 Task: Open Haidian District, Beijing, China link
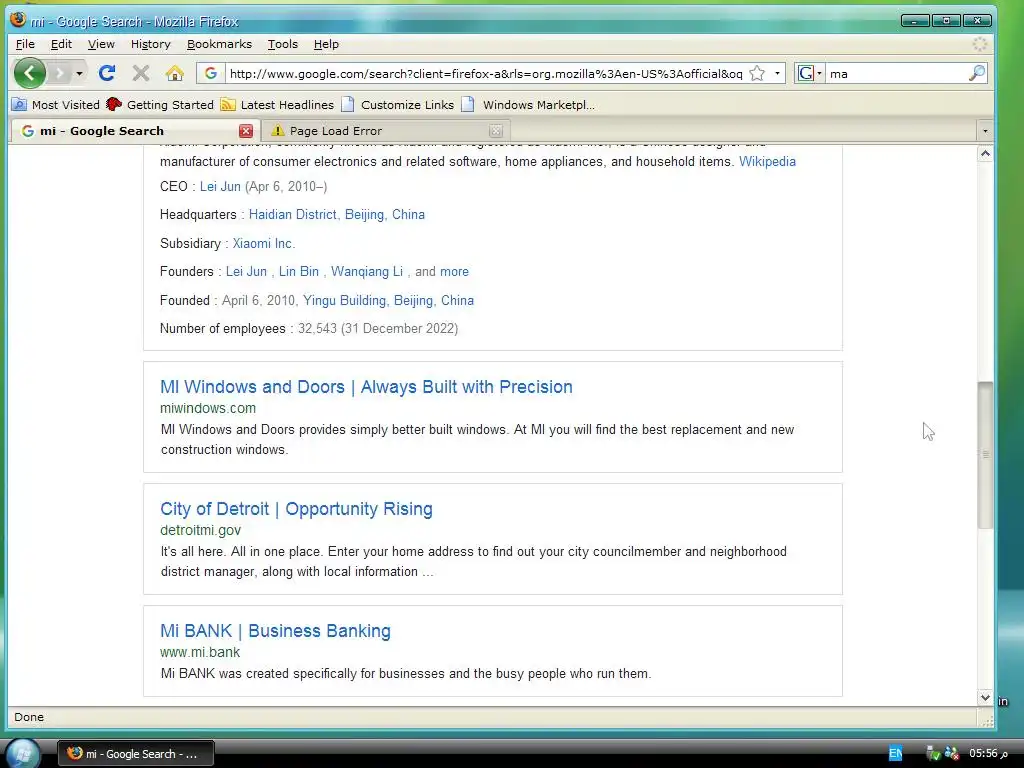[336, 214]
